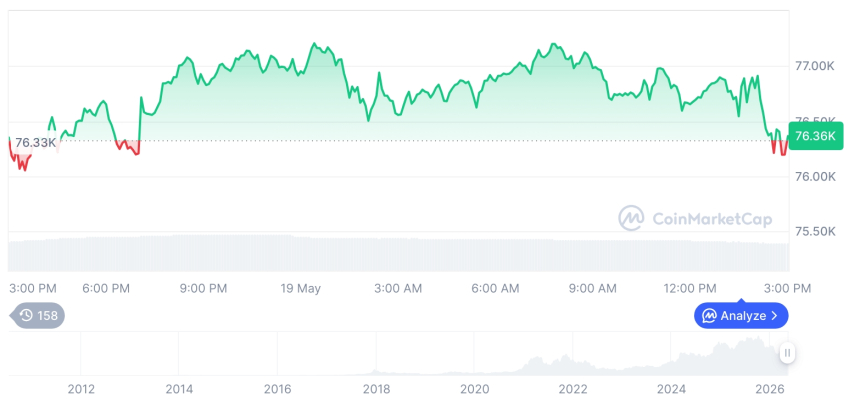
Task: Click the 6:00 AM time axis label
Action: click(495, 289)
